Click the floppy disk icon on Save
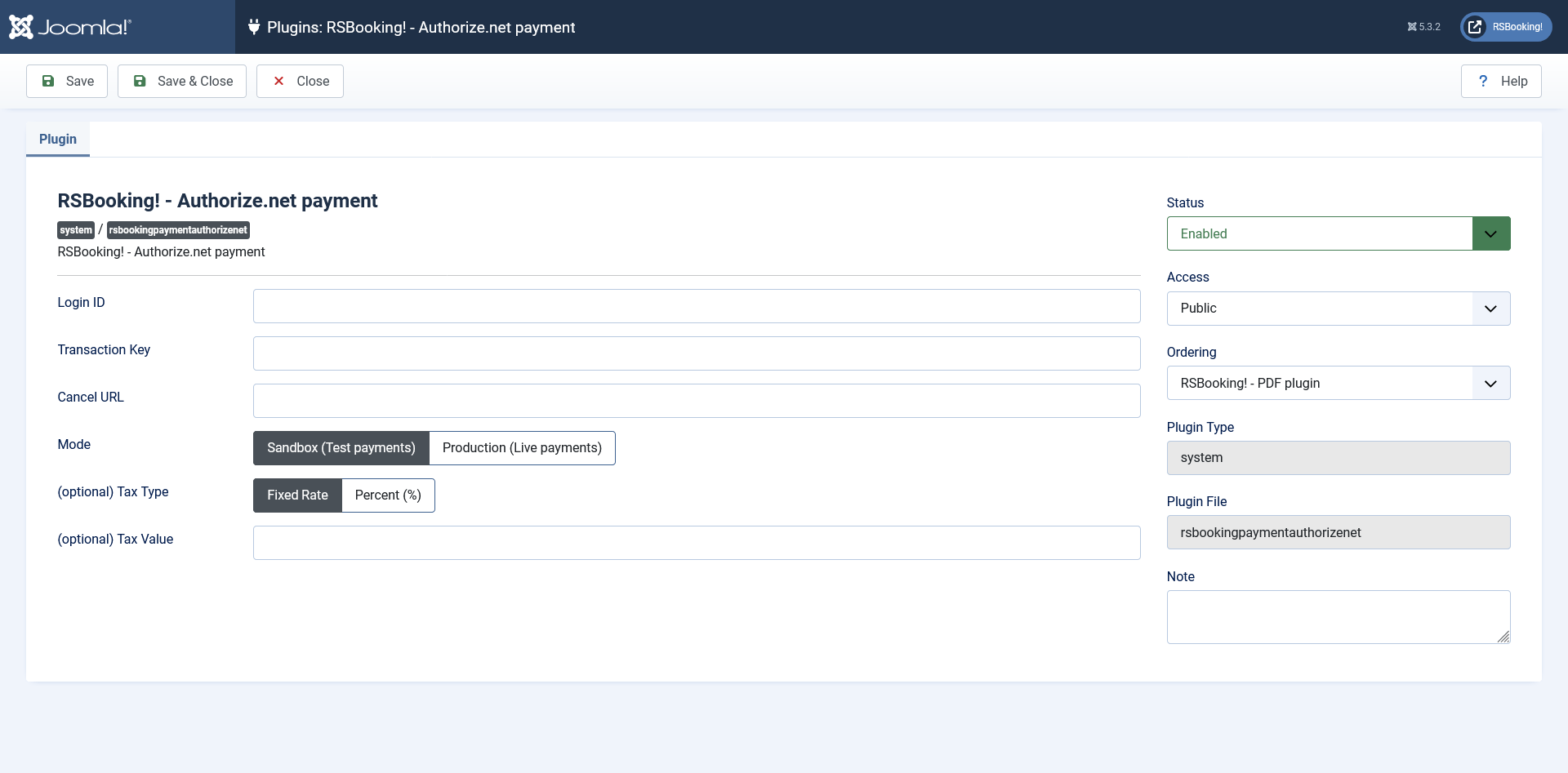The height and width of the screenshot is (773, 1568). [x=48, y=81]
